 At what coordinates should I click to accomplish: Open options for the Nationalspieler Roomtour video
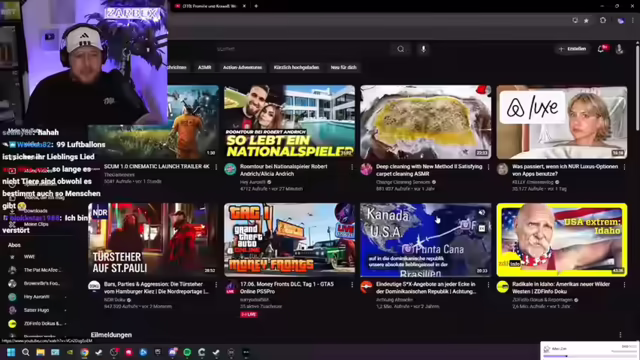[352, 167]
